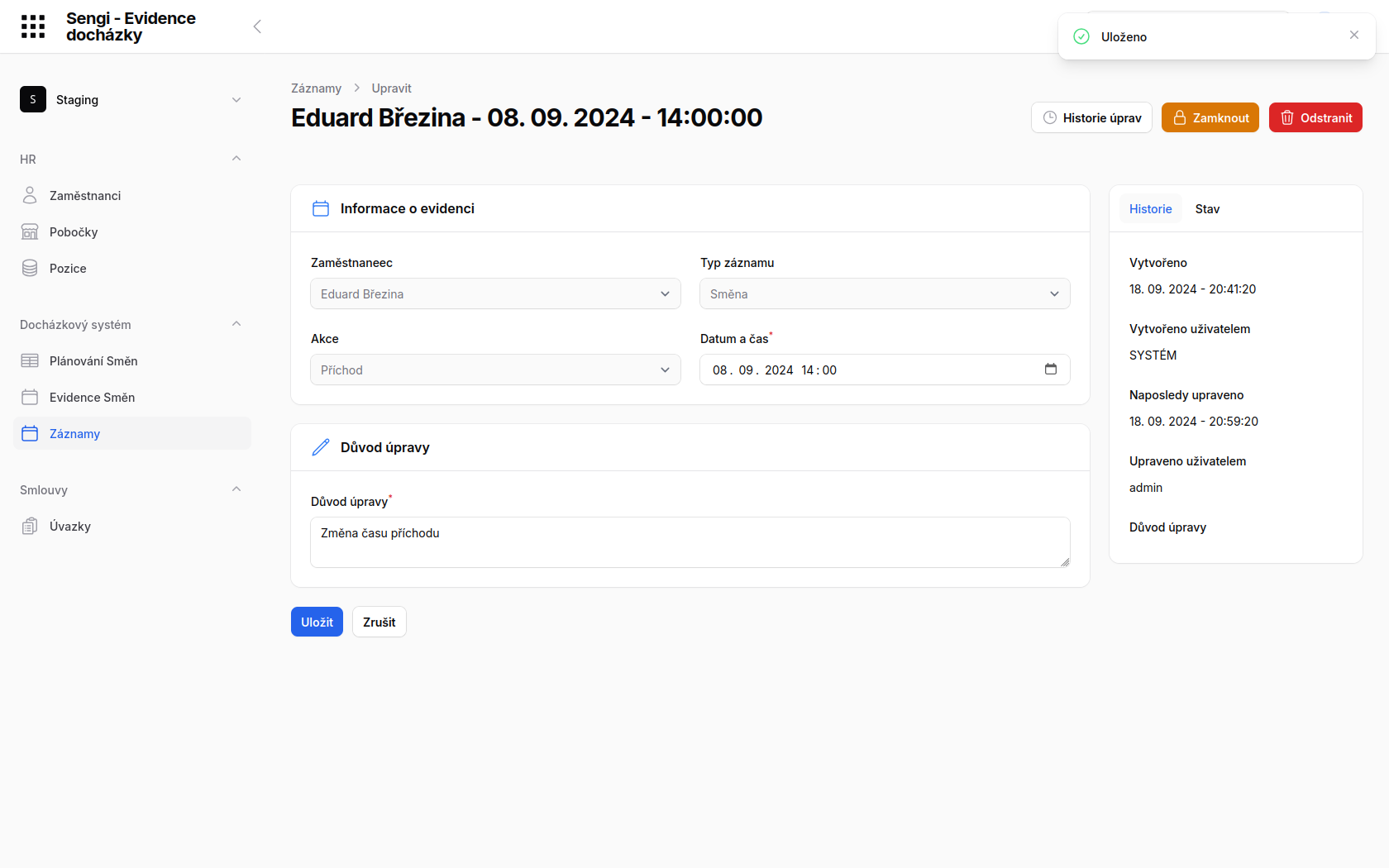1389x868 pixels.
Task: Select the Záznamy menu item
Action: (x=132, y=433)
